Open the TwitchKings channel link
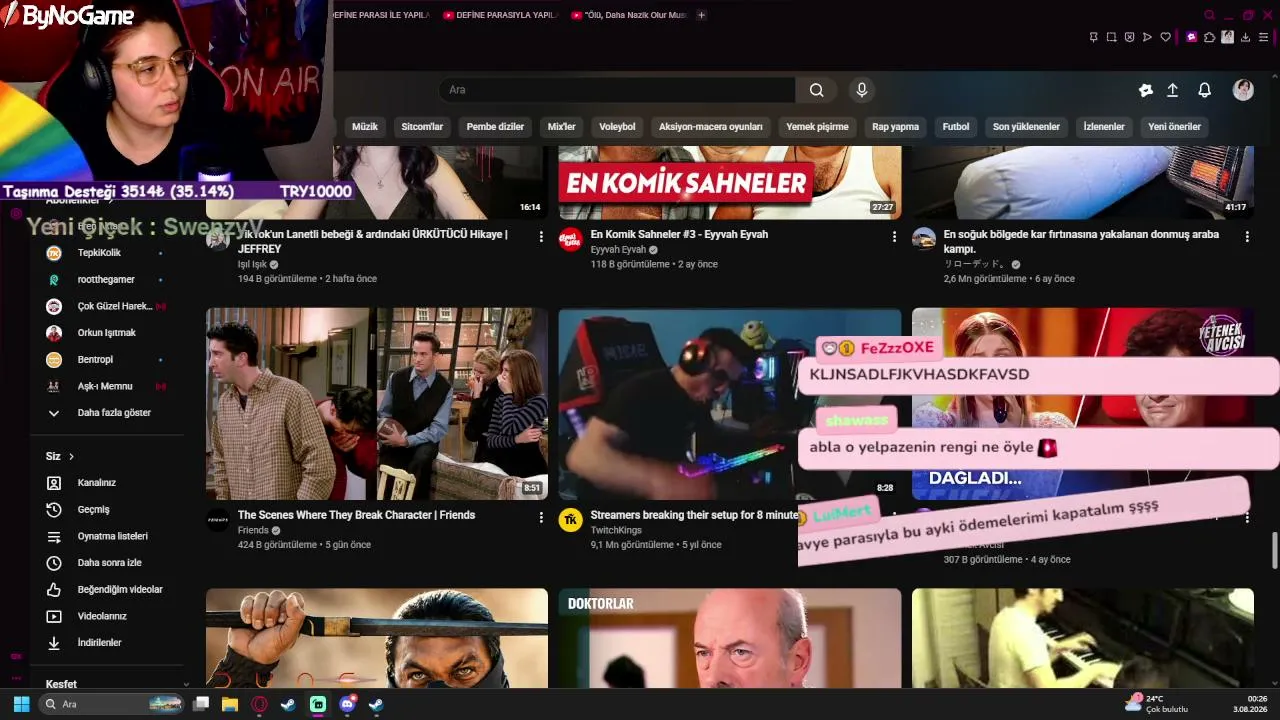Viewport: 1280px width, 720px height. click(614, 531)
